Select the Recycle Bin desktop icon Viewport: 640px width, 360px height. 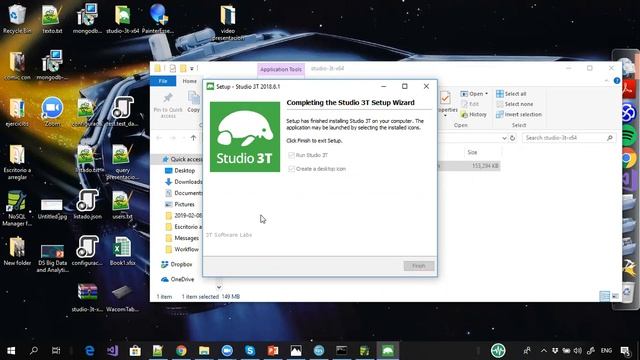(x=17, y=18)
